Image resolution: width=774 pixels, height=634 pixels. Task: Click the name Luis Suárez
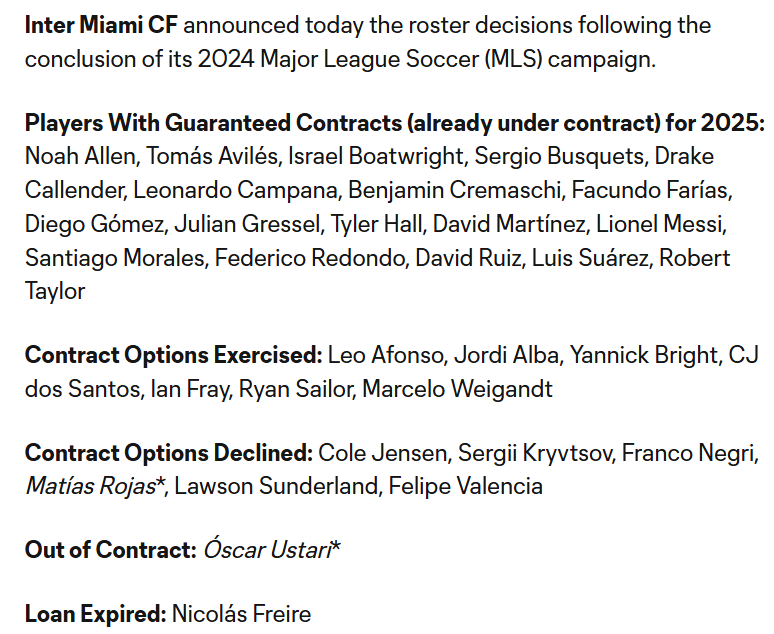tap(589, 258)
